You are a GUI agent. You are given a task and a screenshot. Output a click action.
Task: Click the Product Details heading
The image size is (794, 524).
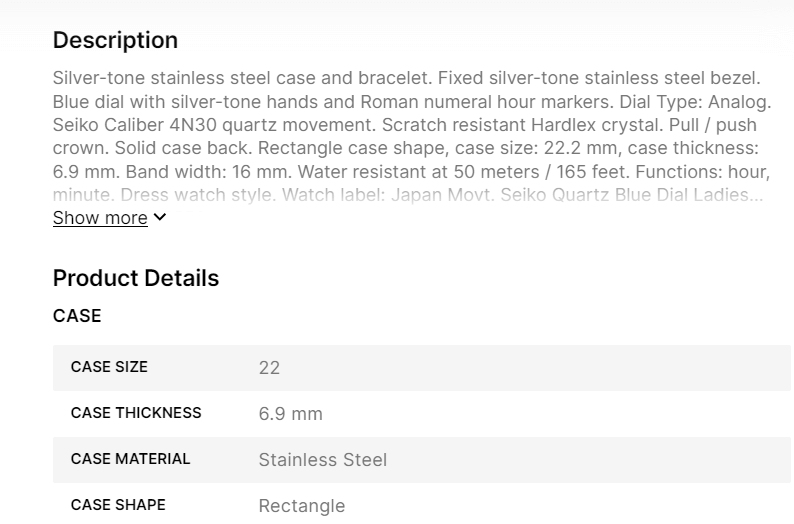[136, 278]
